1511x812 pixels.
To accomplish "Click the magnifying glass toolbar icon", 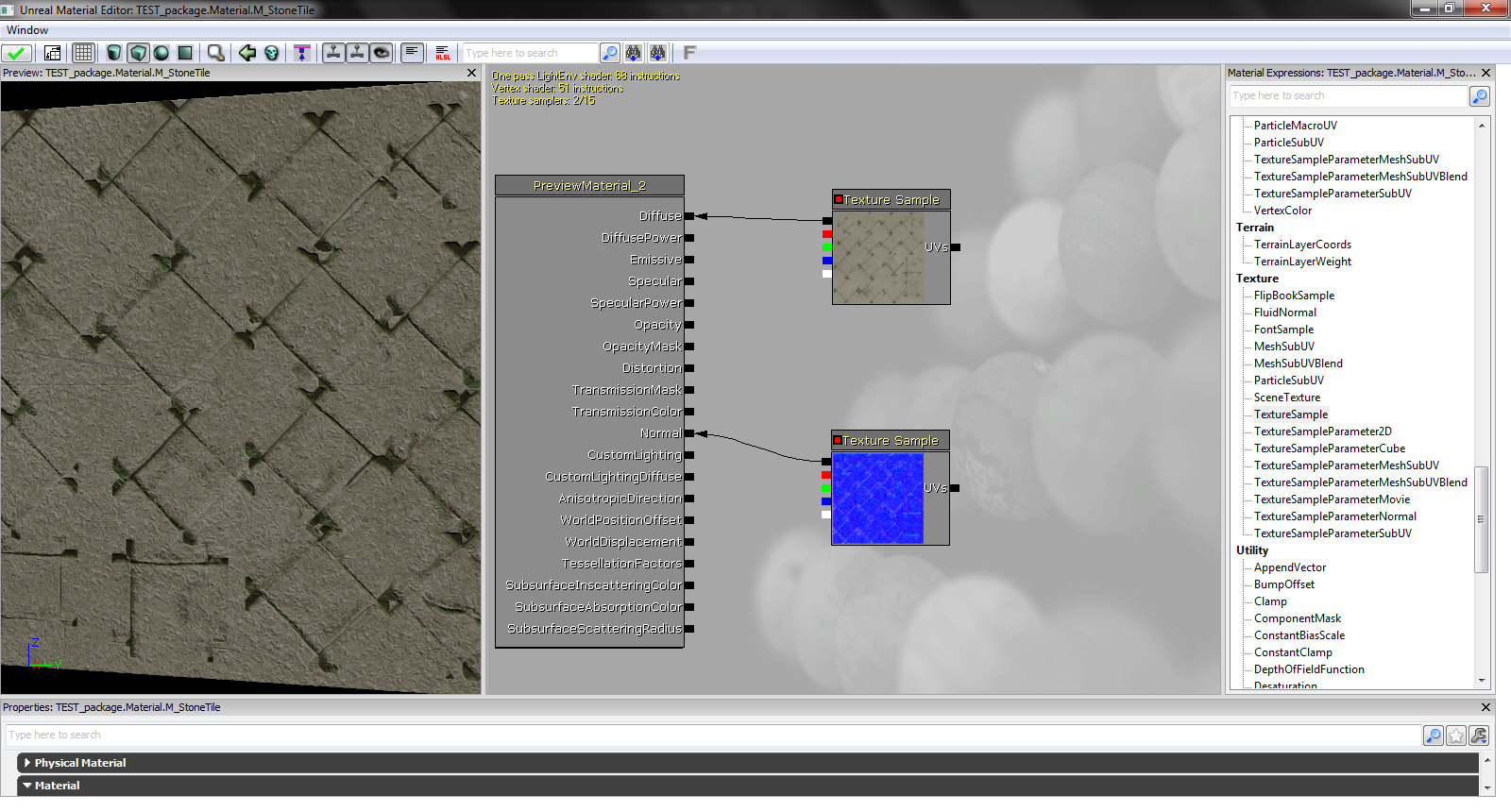I will point(216,53).
